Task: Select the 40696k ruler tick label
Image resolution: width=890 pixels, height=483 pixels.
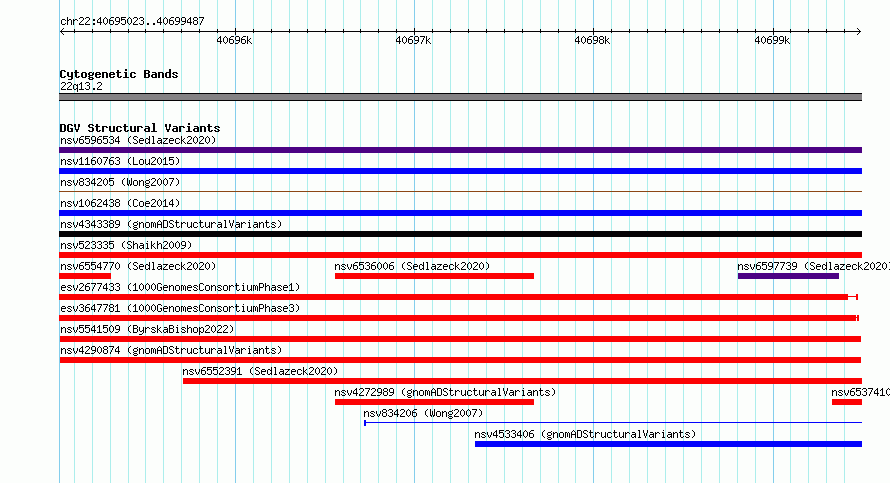Action: click(x=234, y=40)
